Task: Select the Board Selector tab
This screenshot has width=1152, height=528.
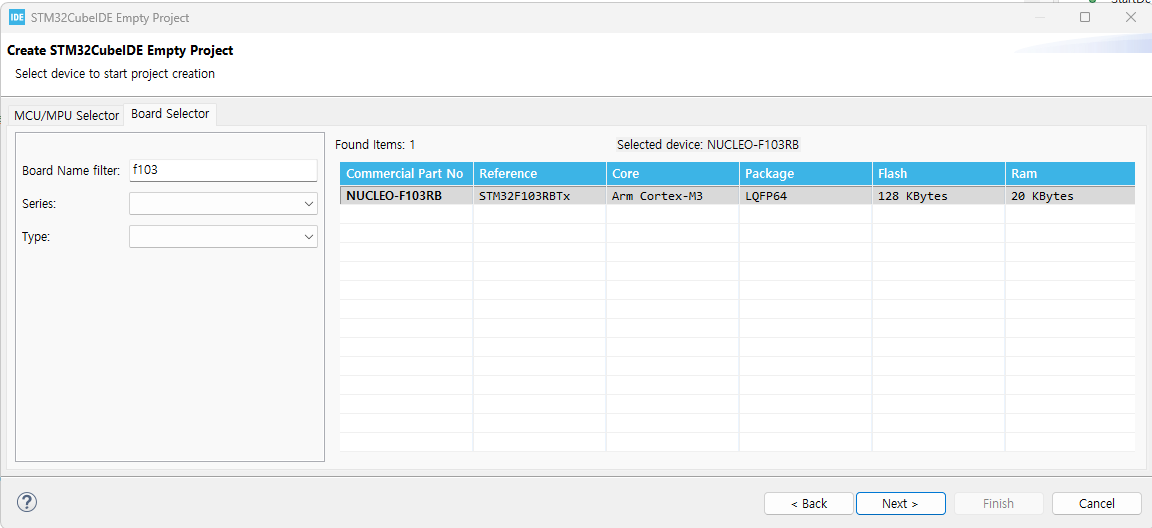Action: [x=170, y=114]
